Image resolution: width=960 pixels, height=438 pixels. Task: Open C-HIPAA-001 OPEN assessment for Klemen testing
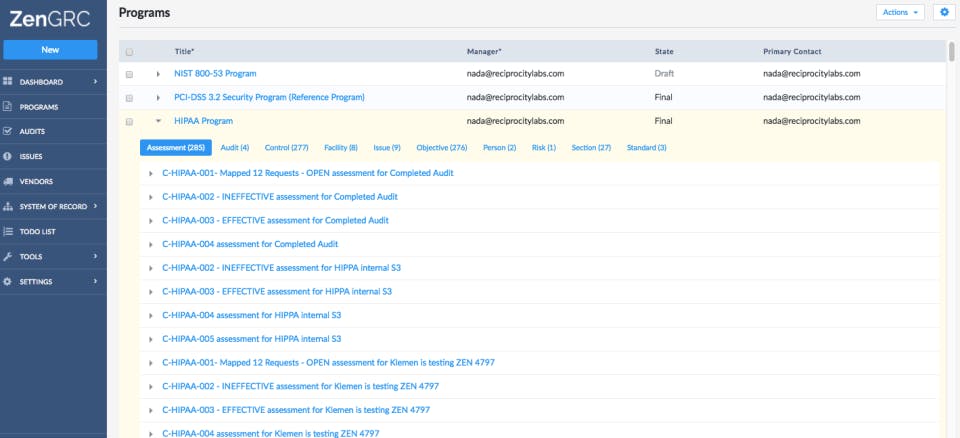(x=328, y=363)
